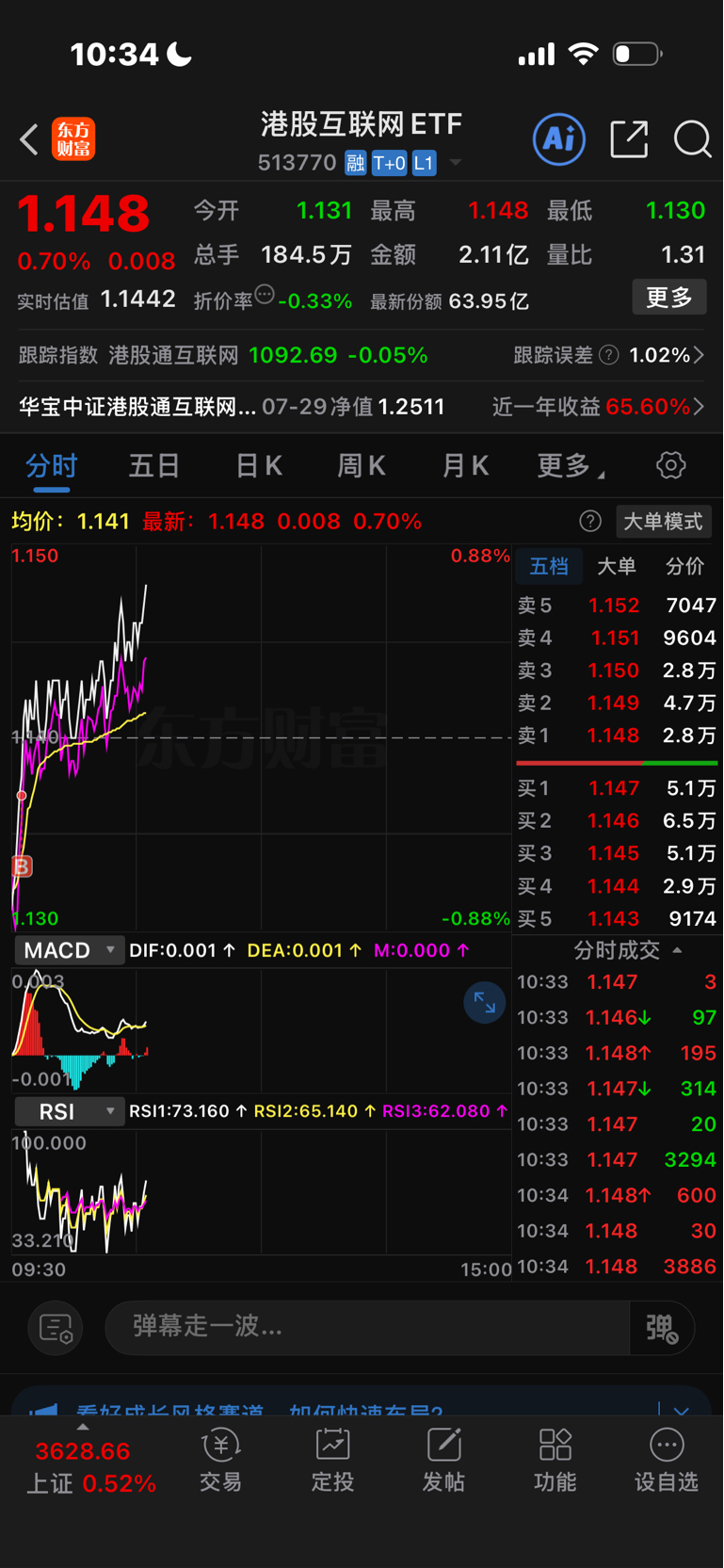
Task: Open the 功能 features icon
Action: click(x=555, y=1461)
